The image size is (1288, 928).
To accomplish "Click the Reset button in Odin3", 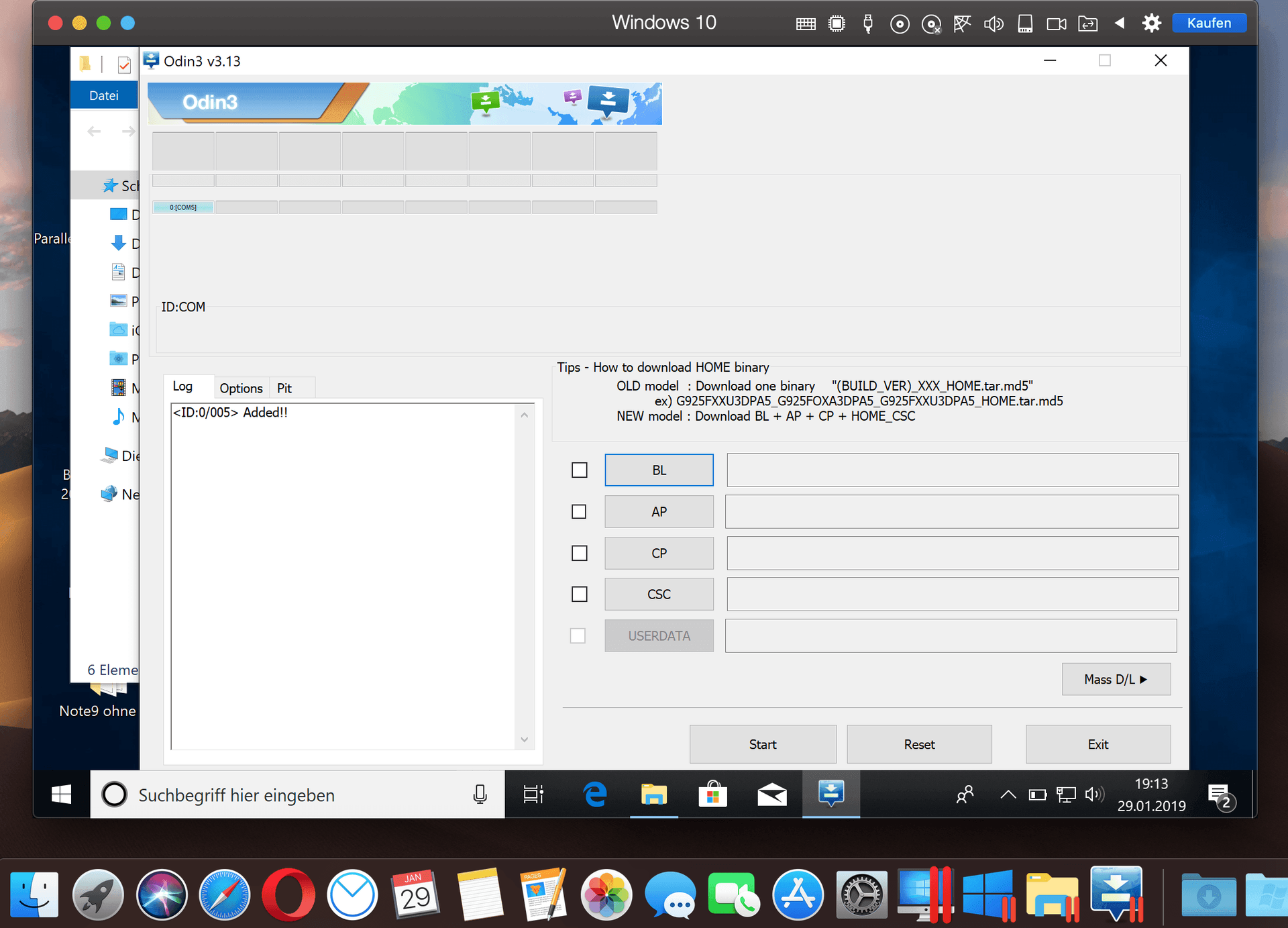I will click(919, 744).
